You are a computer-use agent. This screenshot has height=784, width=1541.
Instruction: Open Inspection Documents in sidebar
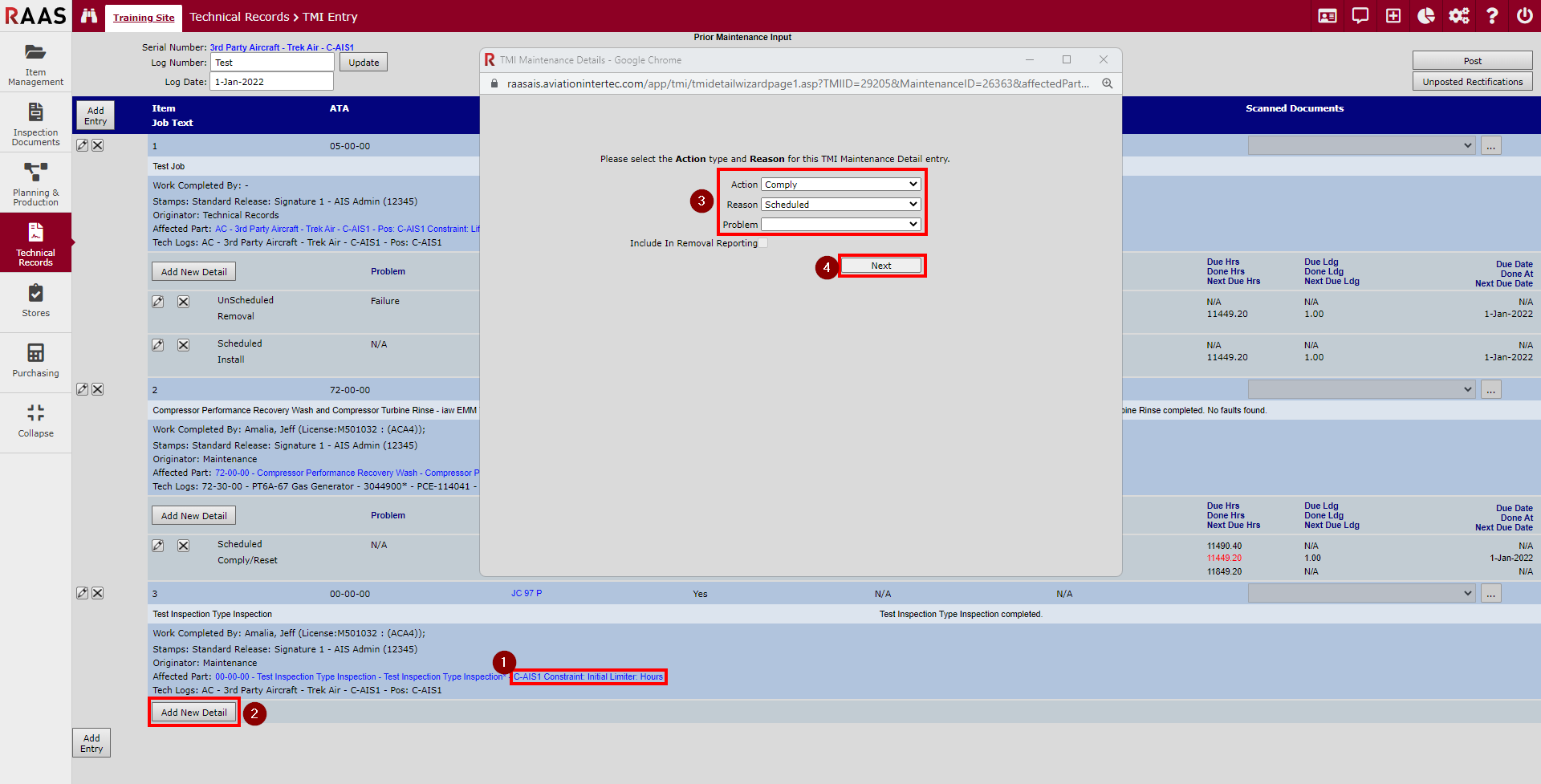[x=35, y=124]
